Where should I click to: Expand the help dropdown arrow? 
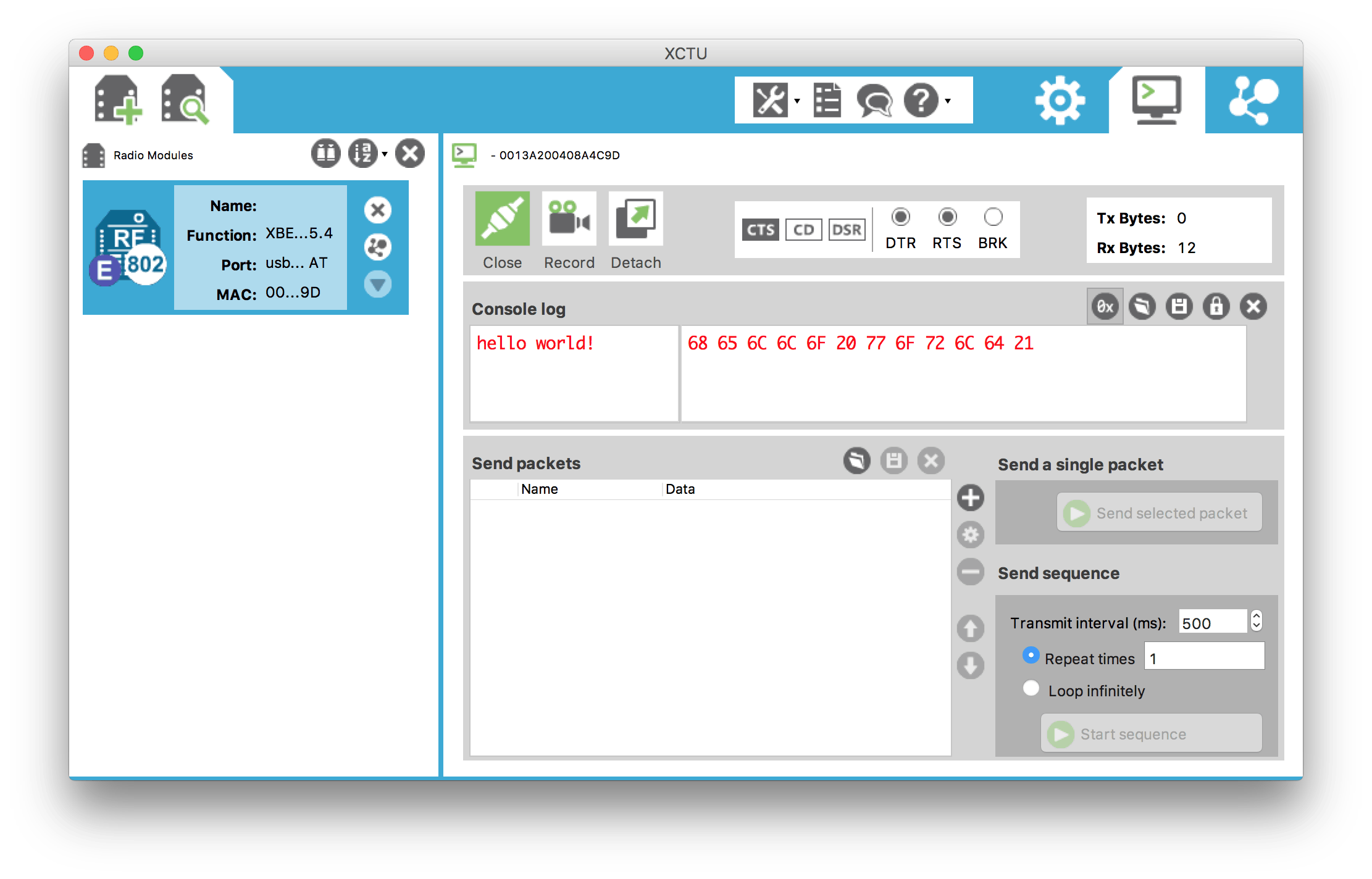[x=948, y=101]
